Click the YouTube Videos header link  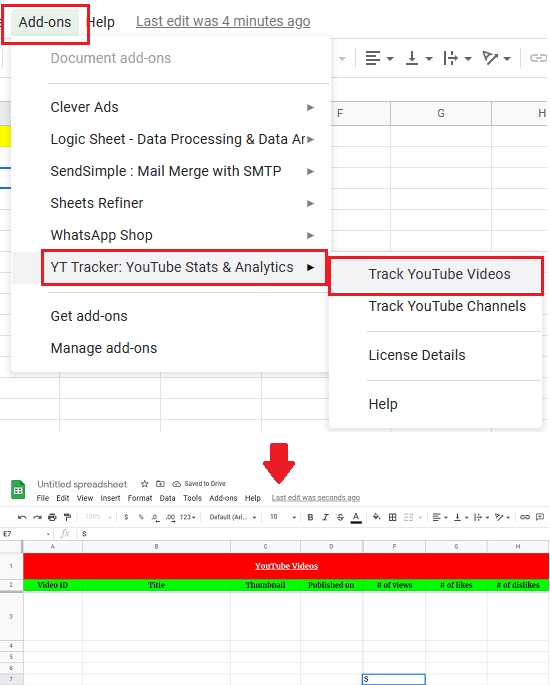[286, 566]
